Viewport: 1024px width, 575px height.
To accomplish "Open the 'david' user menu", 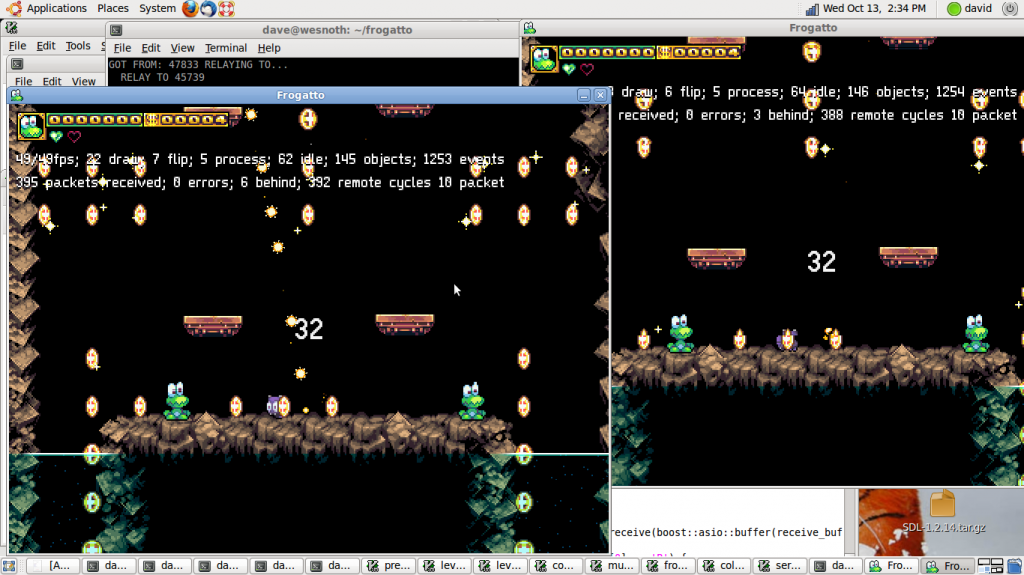I will click(x=978, y=8).
